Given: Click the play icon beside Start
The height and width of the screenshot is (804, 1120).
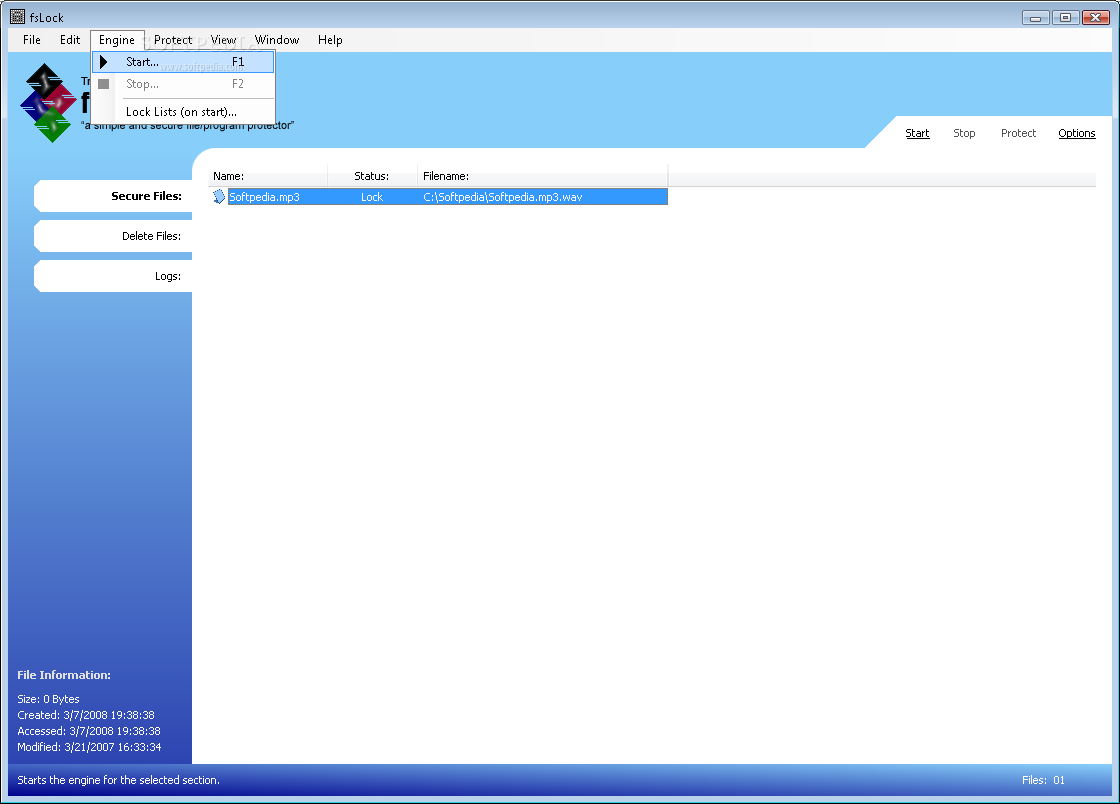Looking at the screenshot, I should coord(104,62).
